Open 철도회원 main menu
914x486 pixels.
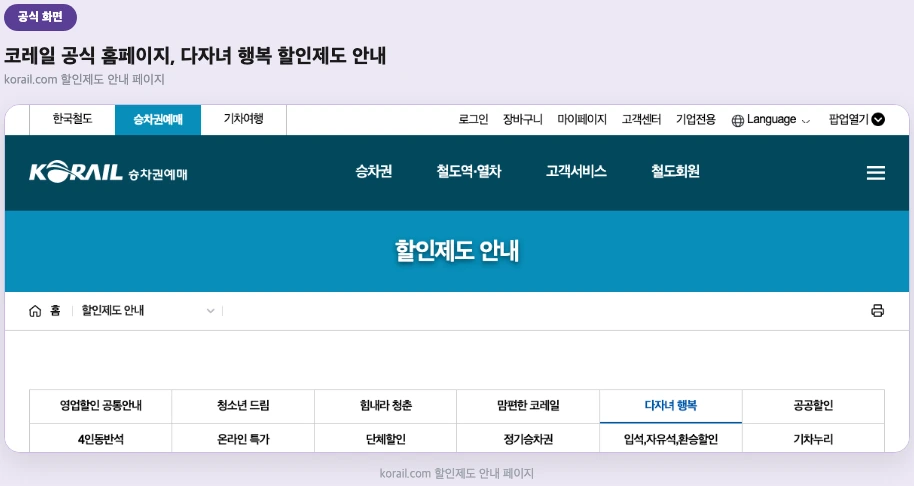(x=675, y=171)
